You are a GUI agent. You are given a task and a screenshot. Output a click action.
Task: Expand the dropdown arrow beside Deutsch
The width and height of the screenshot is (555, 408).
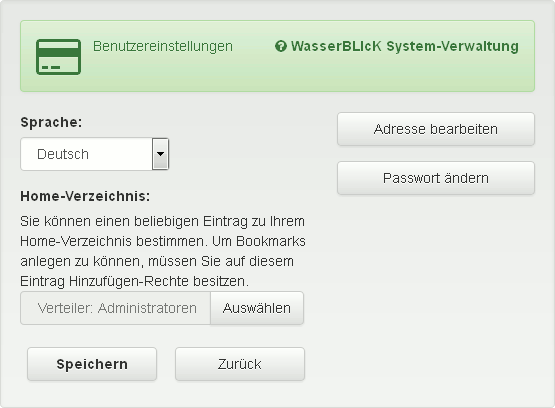[160, 154]
